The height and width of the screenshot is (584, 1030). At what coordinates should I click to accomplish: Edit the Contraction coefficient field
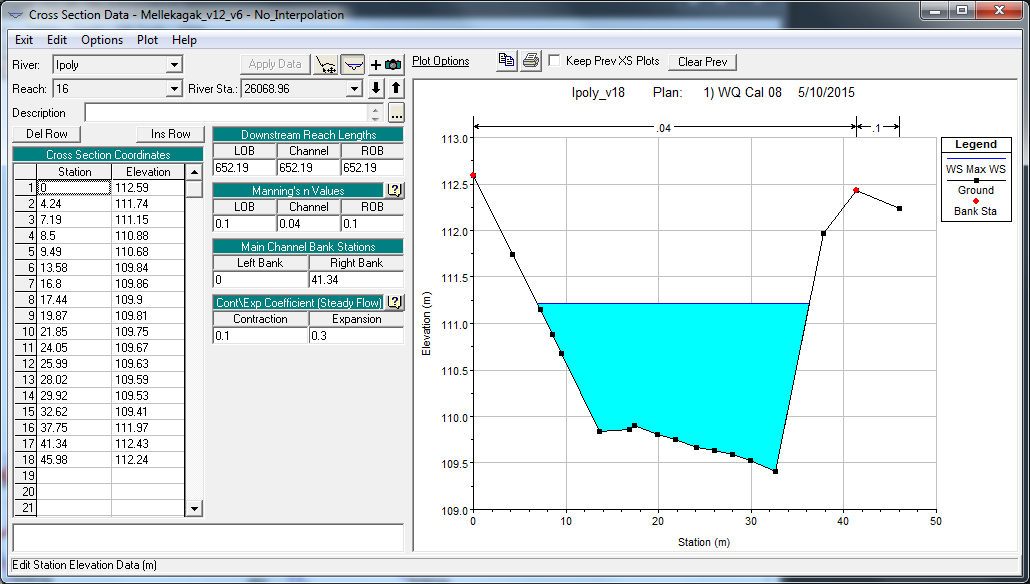pyautogui.click(x=260, y=336)
